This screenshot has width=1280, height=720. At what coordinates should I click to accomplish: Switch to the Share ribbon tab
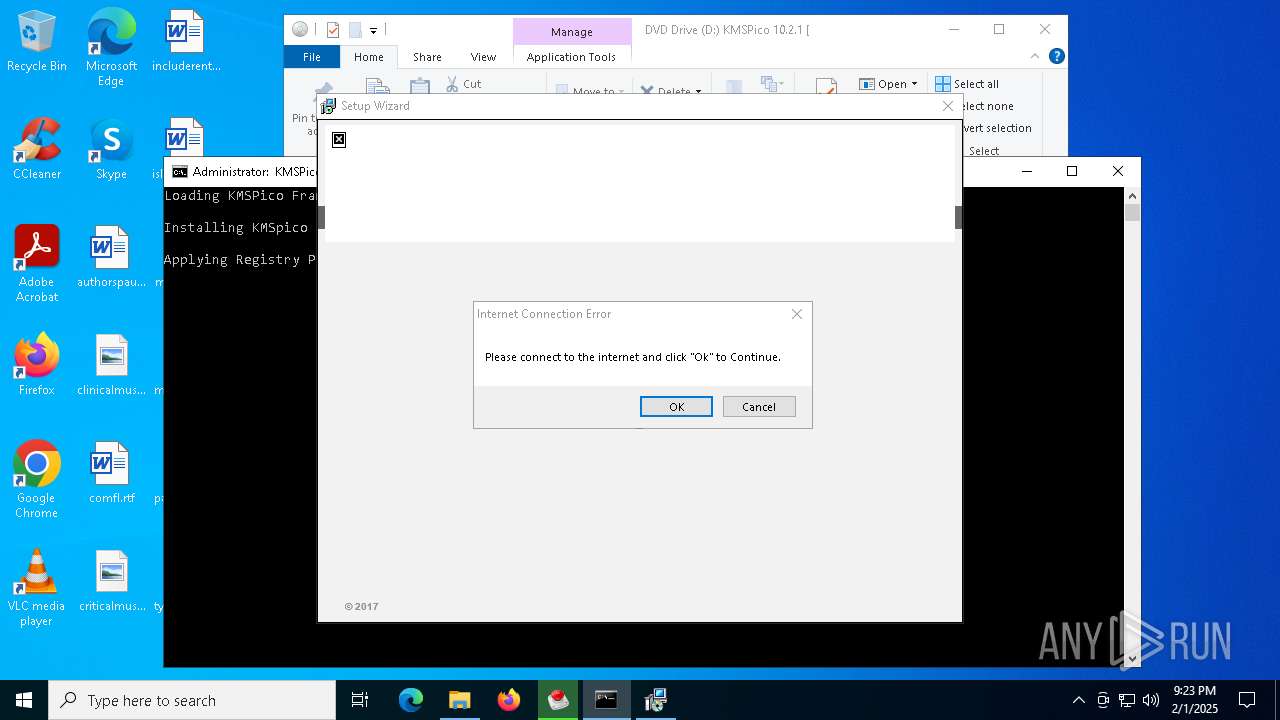(427, 57)
